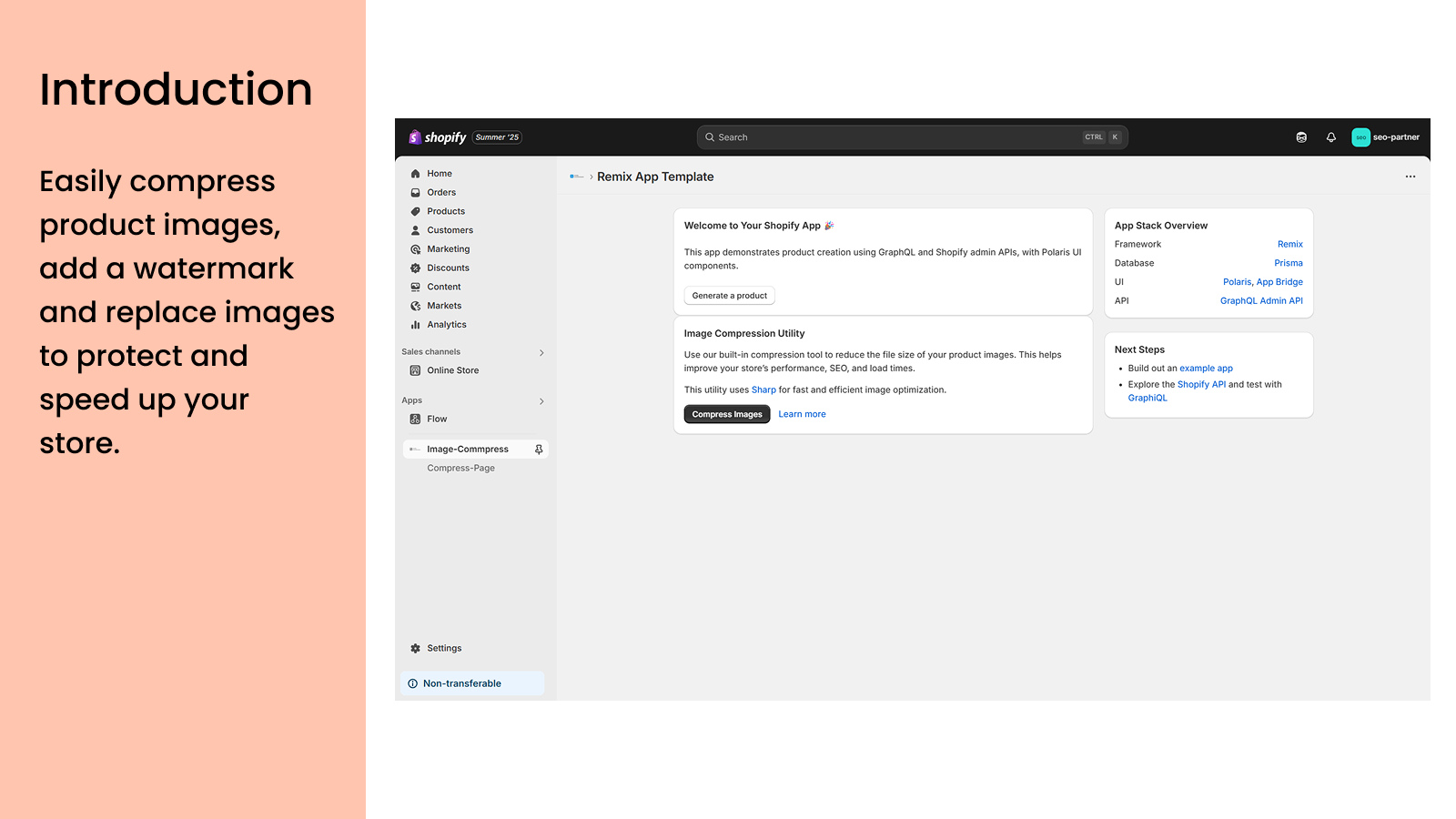Expand the Apps section chevron
Viewport: 1456px width, 819px height.
541,401
